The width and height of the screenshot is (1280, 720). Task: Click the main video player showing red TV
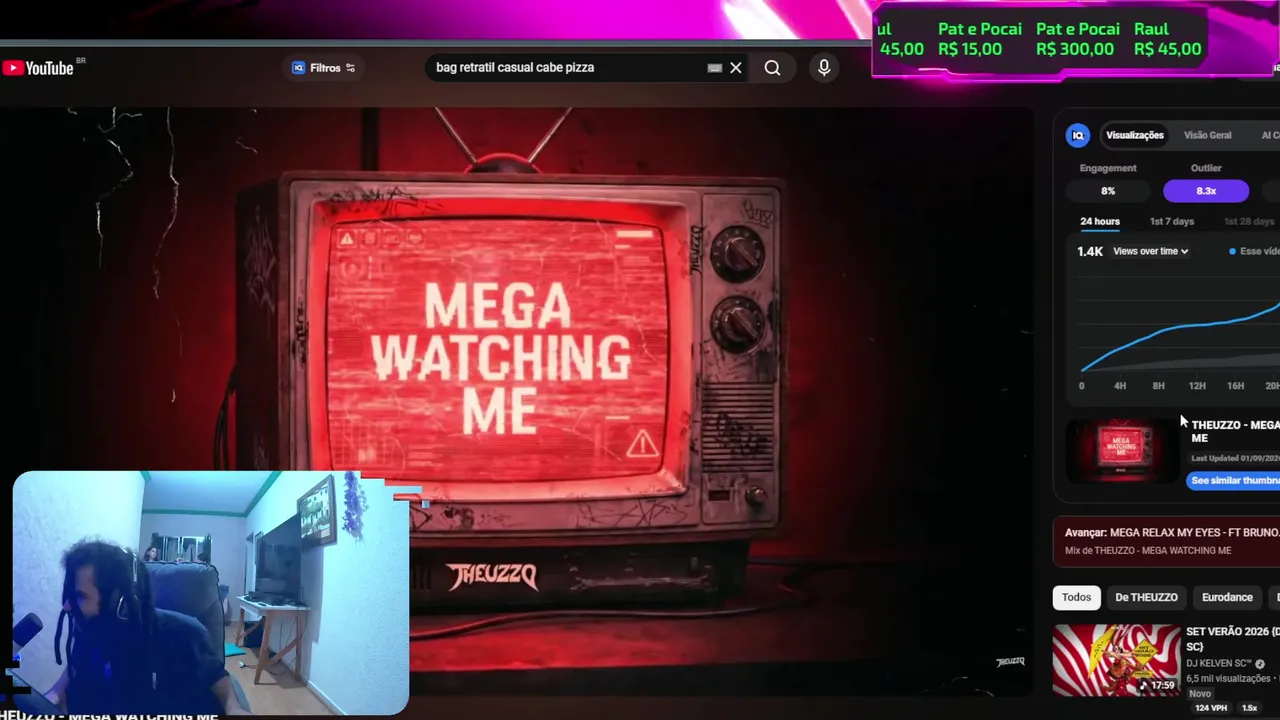[x=515, y=400]
